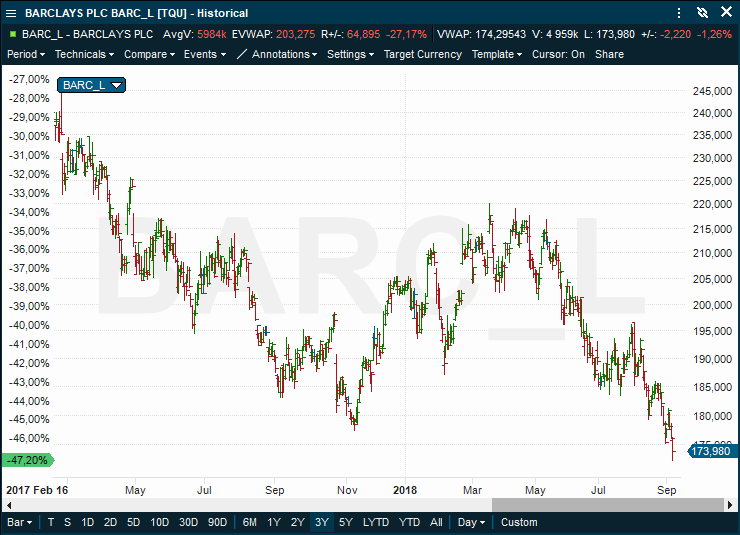Click the VWAP: 174,29543 value
The image size is (740, 535).
pos(481,34)
